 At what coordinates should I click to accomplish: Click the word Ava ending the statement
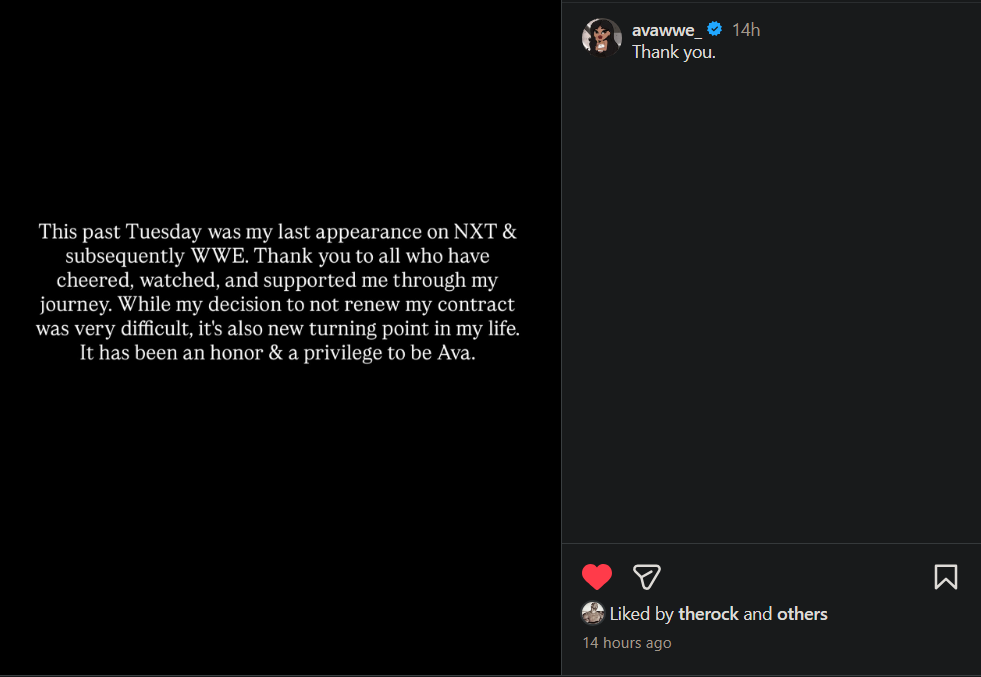click(x=455, y=354)
